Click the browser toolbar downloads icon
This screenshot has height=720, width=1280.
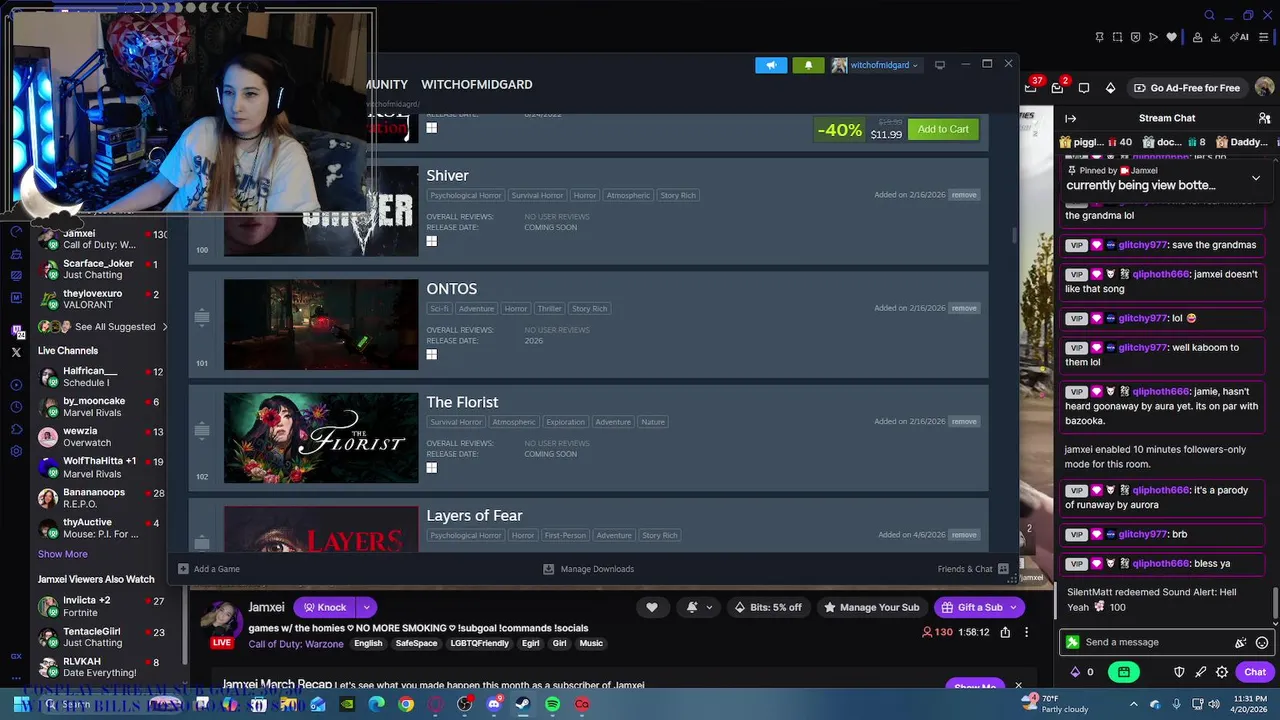[1215, 37]
